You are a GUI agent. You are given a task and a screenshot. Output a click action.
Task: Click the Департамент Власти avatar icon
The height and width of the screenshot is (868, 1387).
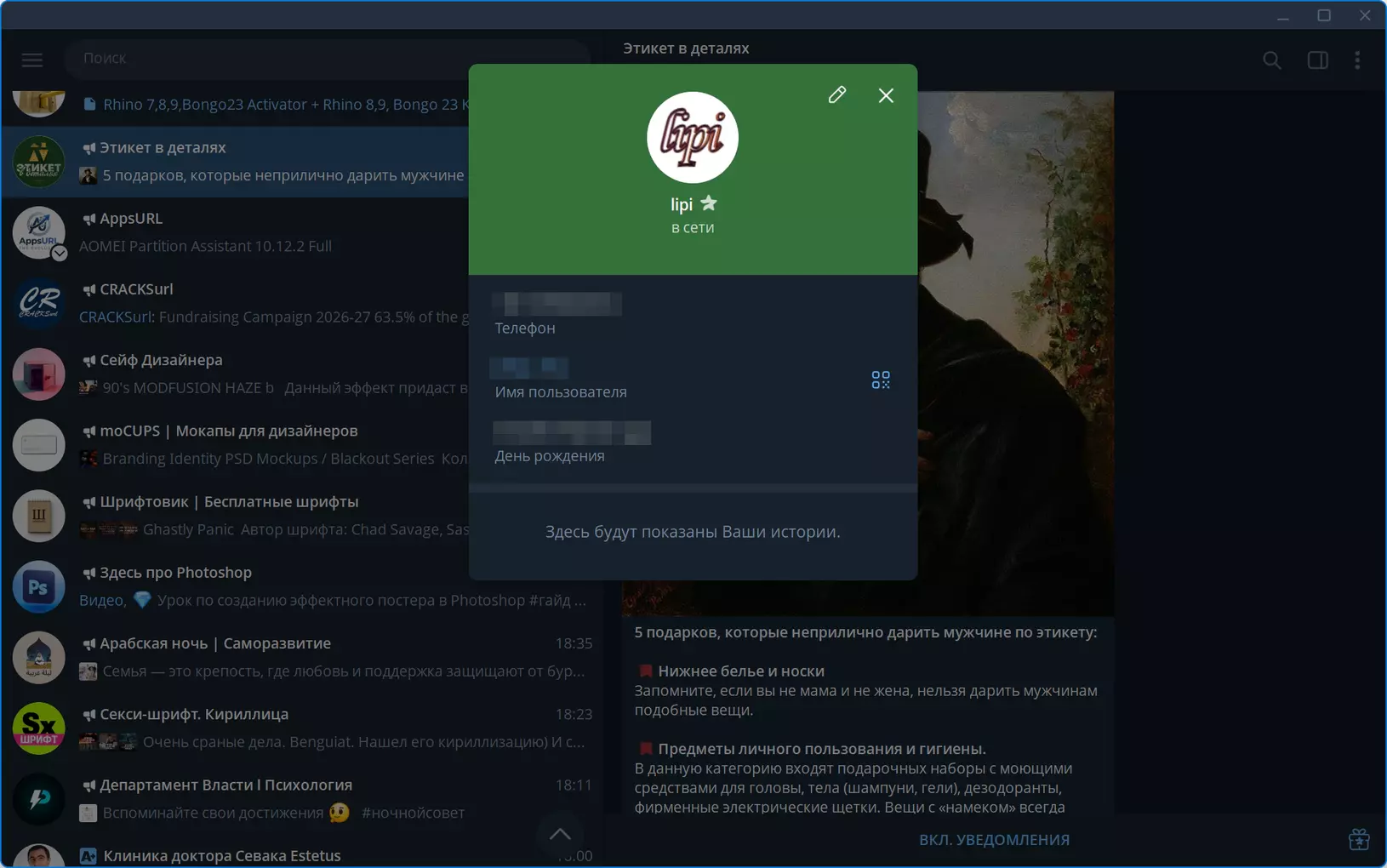[38, 798]
